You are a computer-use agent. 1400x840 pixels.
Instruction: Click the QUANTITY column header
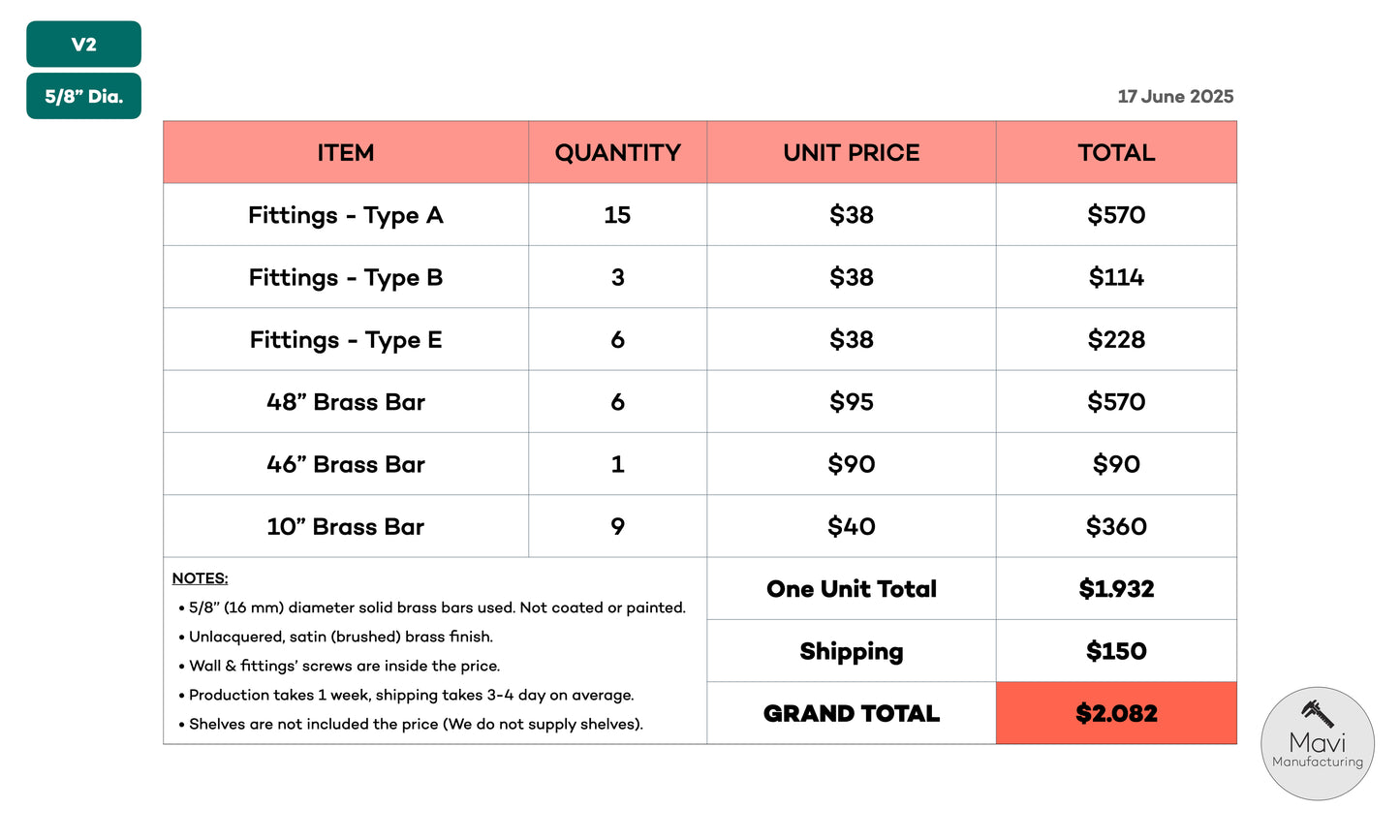[618, 153]
